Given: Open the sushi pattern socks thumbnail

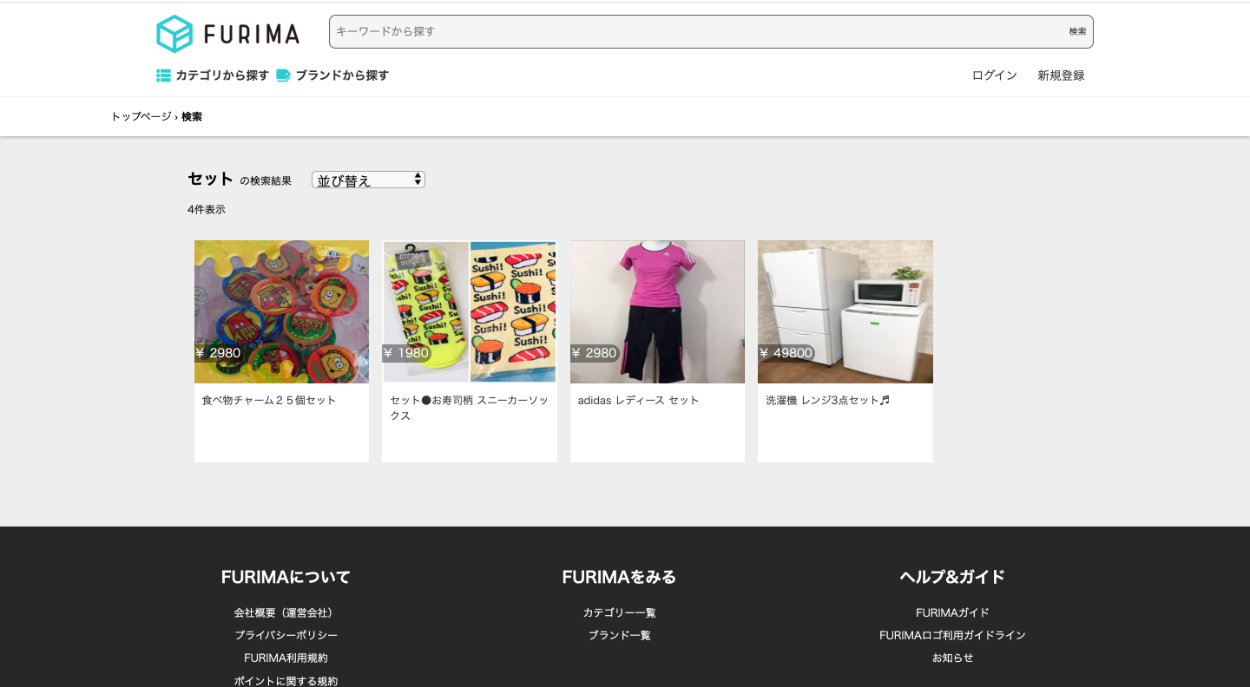Looking at the screenshot, I should (469, 311).
